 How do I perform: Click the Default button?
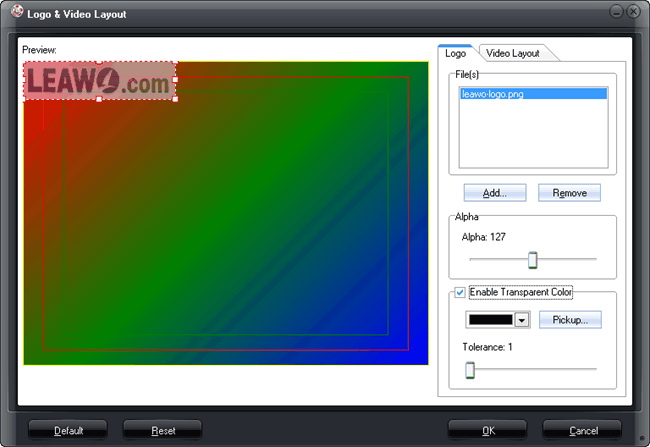click(68, 430)
